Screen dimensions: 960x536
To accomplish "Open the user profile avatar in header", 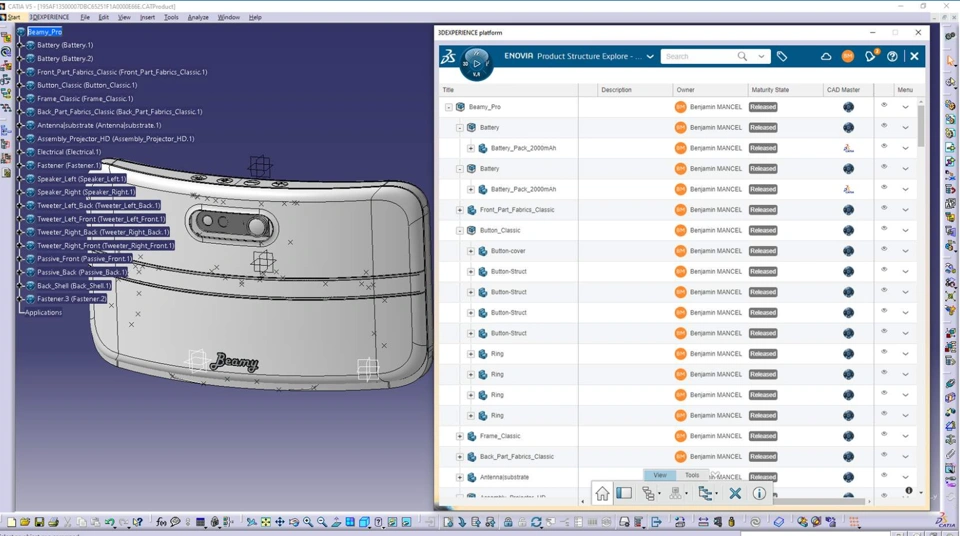I will 848,56.
